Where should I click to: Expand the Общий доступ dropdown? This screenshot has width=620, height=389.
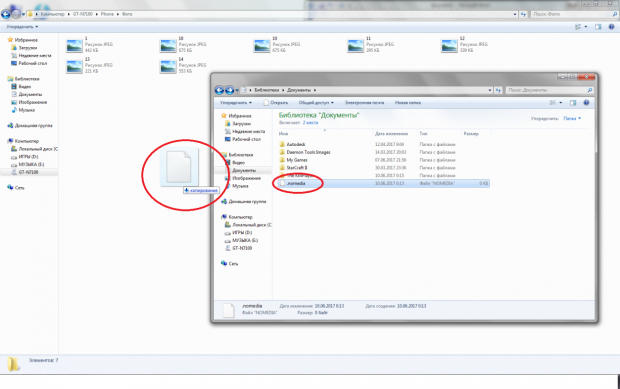(316, 103)
